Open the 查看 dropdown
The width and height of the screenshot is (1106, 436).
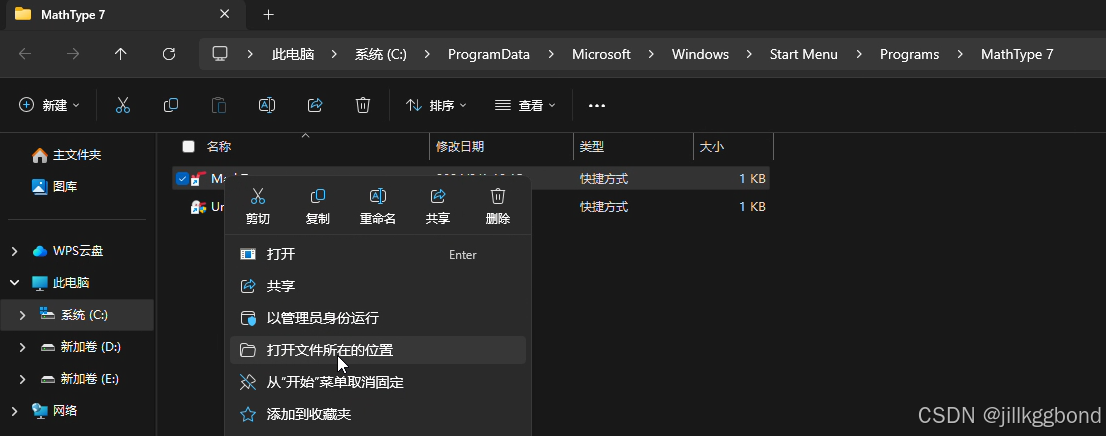point(525,106)
